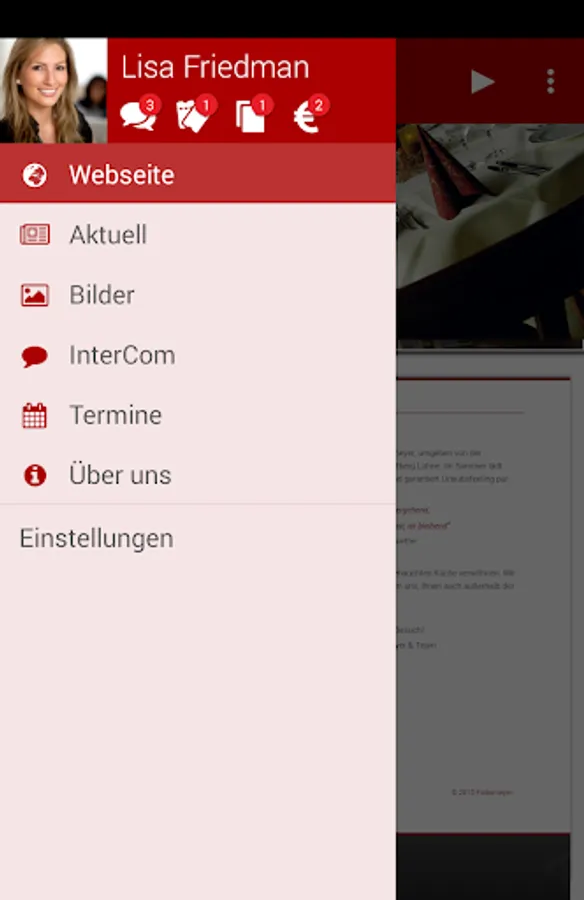Tap the info icon beside Über uns
Screen dimensions: 584x900
pos(34,475)
